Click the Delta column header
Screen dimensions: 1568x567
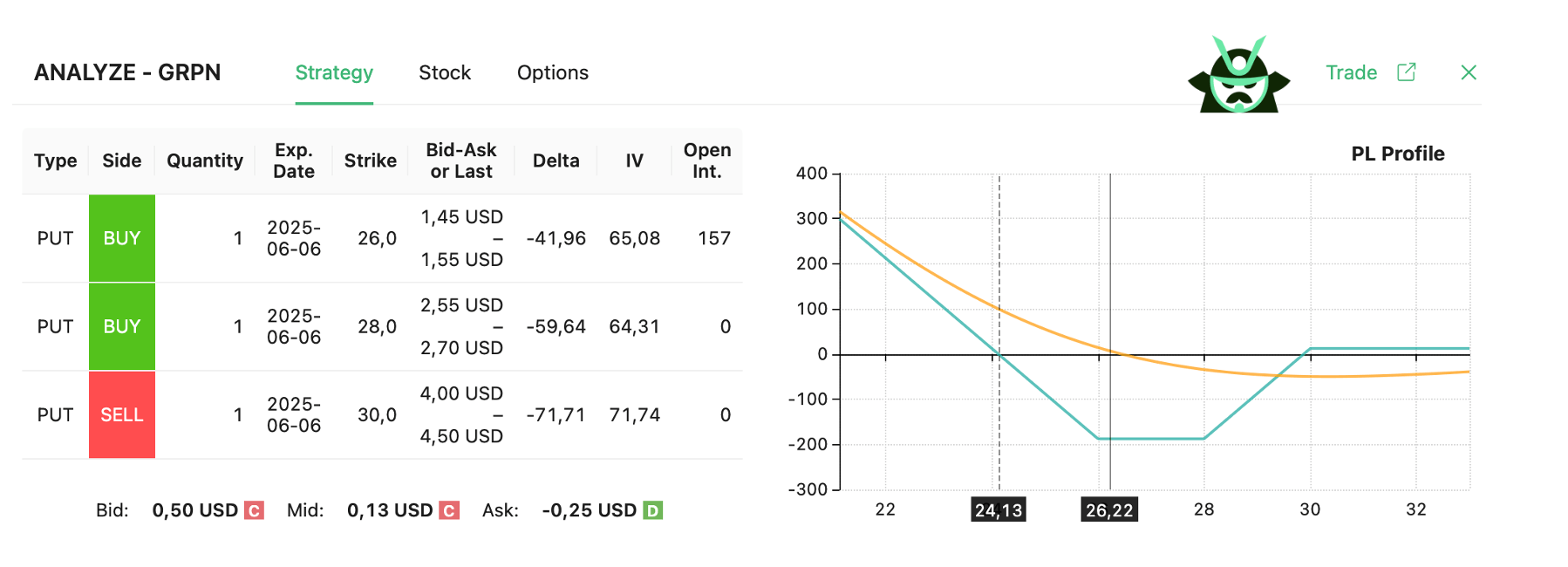tap(556, 161)
